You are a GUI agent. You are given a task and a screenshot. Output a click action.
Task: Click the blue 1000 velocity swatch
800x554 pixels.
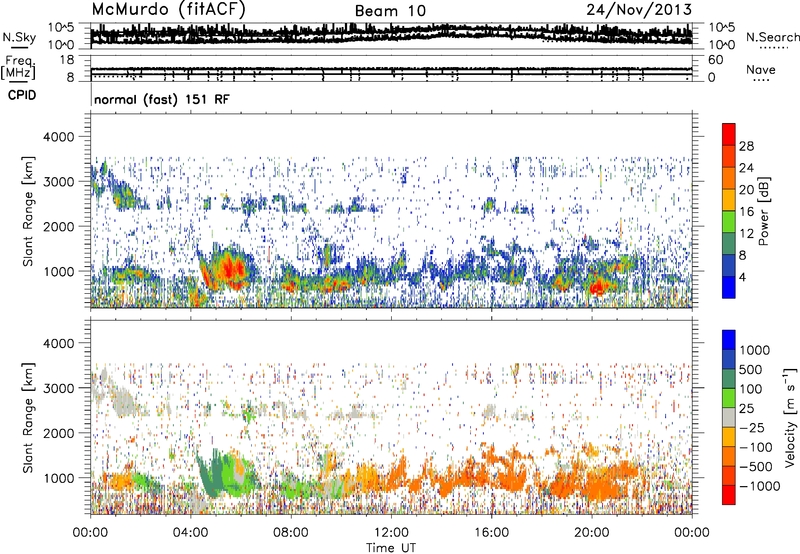pyautogui.click(x=729, y=340)
